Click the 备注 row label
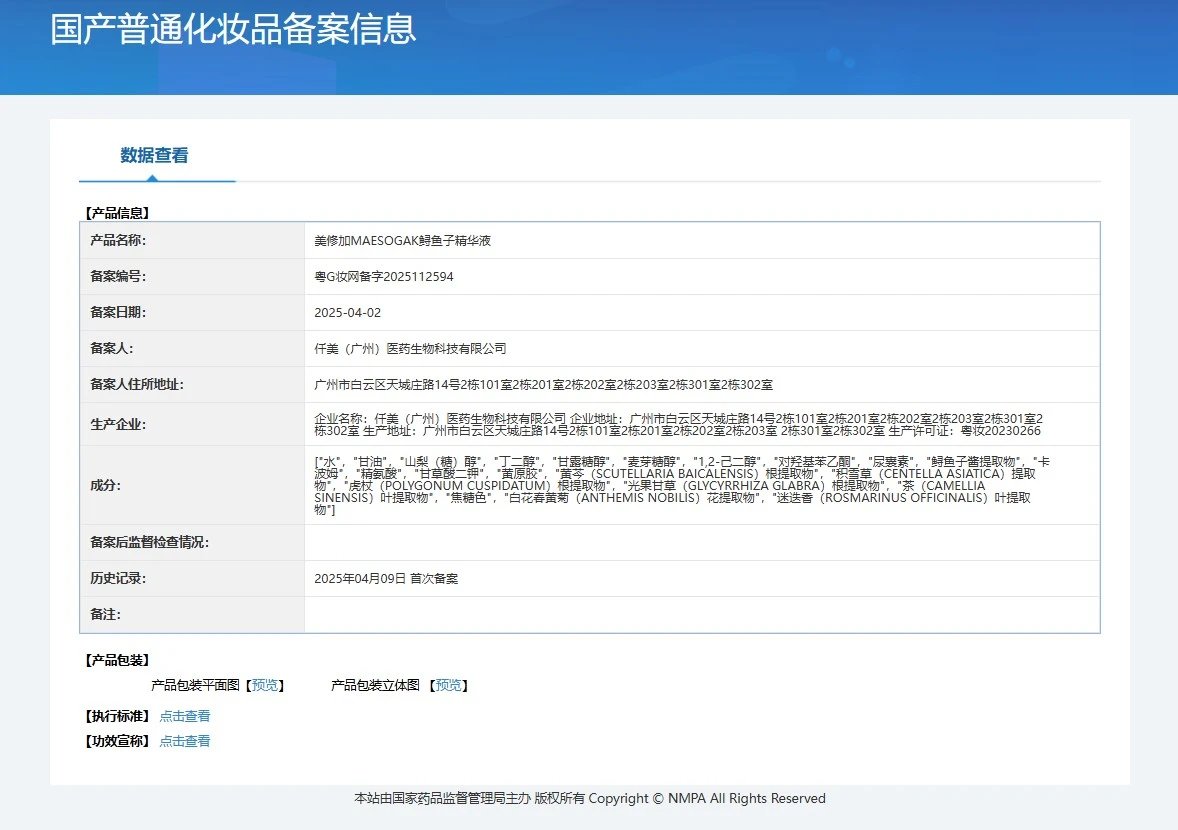Viewport: 1178px width, 830px height. 106,614
